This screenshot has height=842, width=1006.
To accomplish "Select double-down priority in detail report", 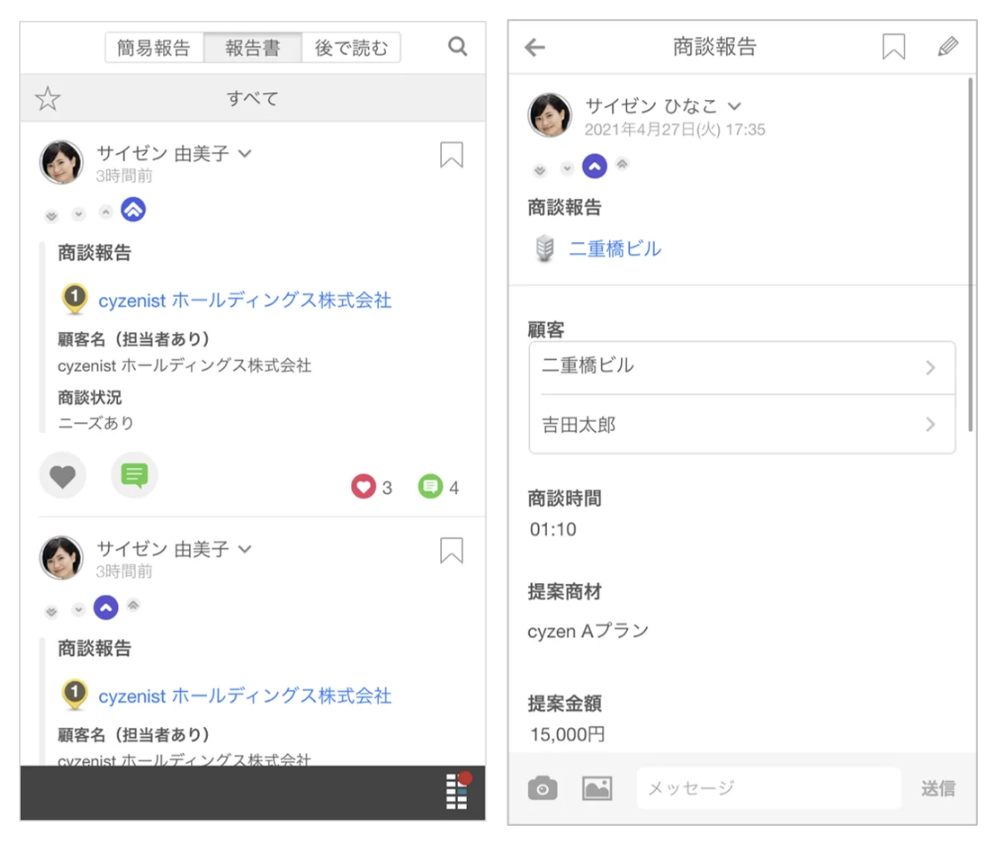I will point(540,170).
